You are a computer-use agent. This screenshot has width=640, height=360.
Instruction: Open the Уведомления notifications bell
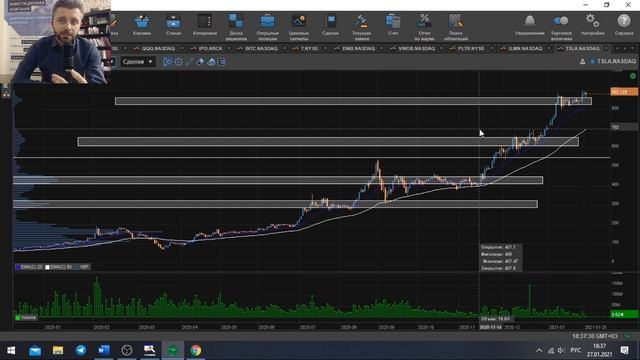click(x=530, y=25)
